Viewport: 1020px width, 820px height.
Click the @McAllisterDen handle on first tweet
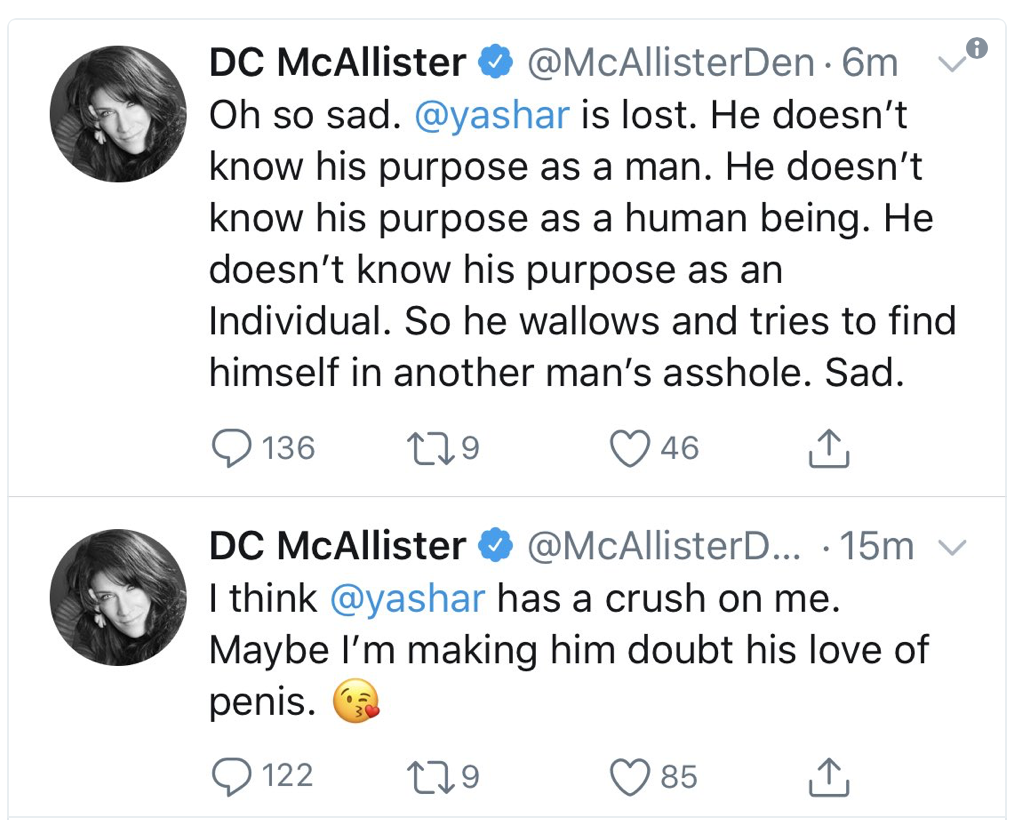pos(670,64)
